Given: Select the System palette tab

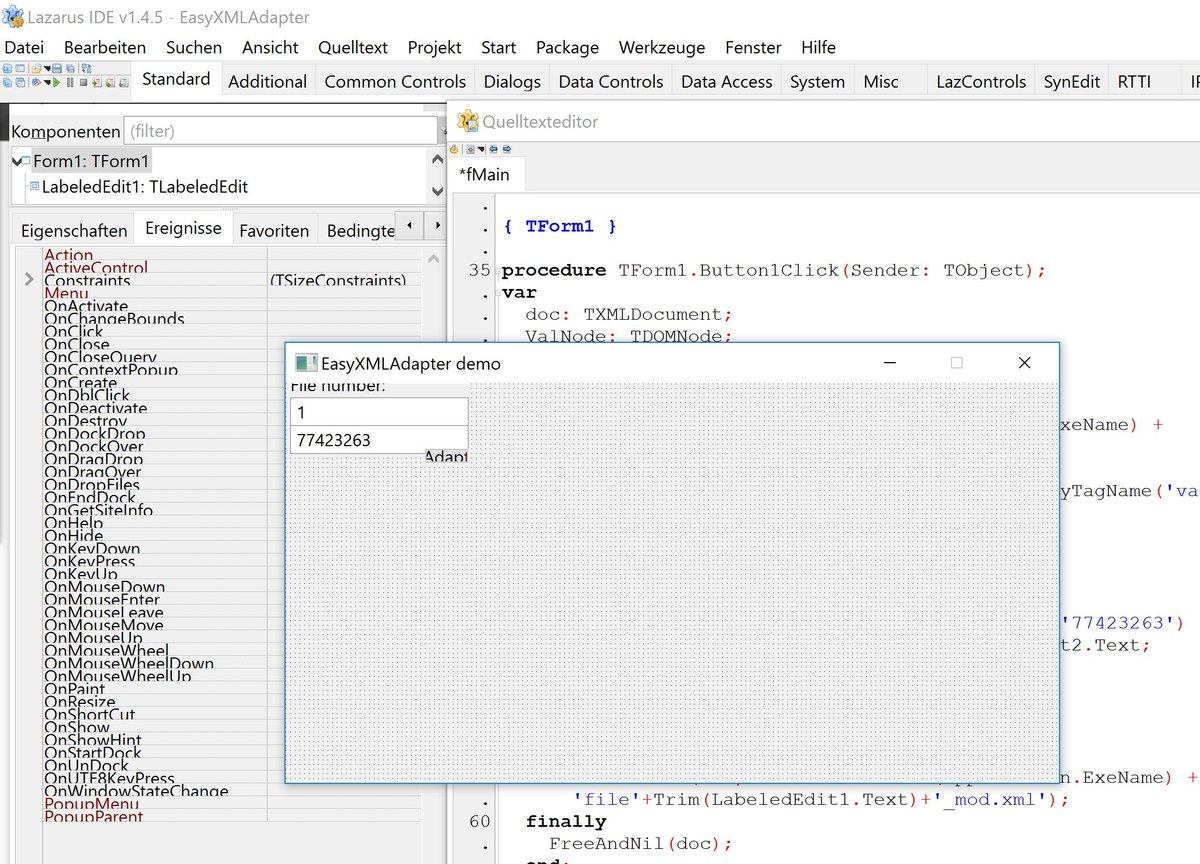Looking at the screenshot, I should tap(817, 82).
